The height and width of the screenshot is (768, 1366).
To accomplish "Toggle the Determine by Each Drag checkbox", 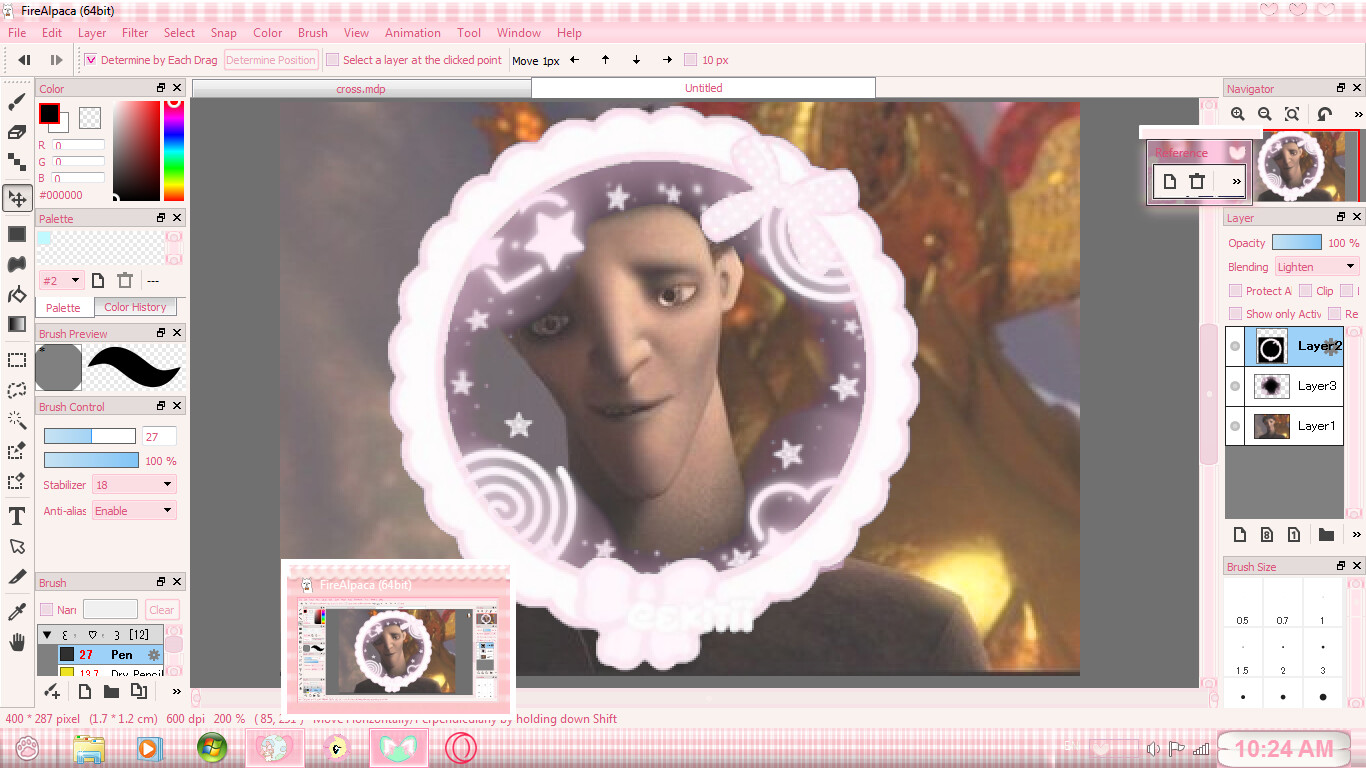I will [x=91, y=60].
